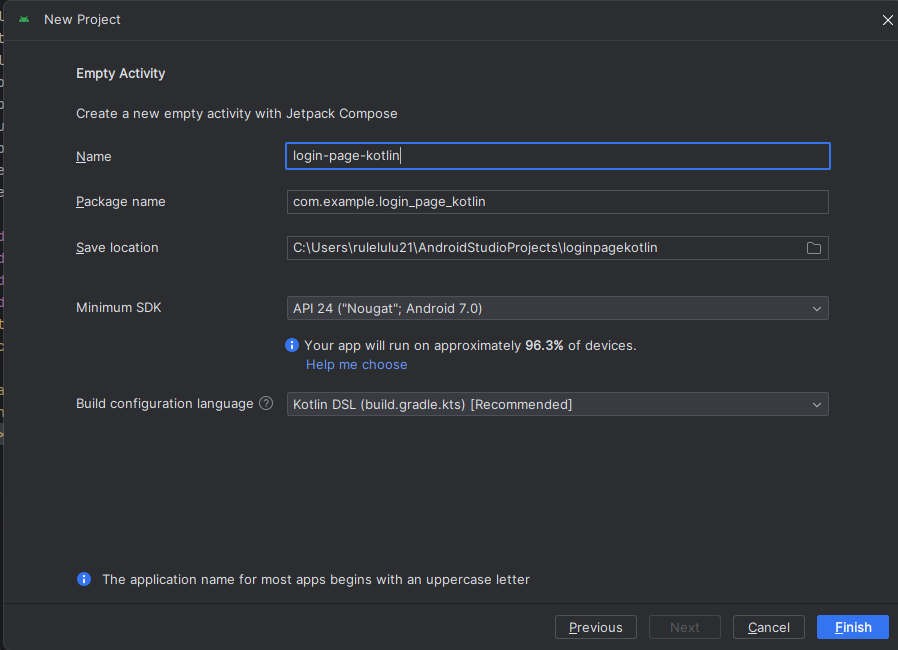Click the info icon beside the uppercase letter warning
898x650 pixels.
click(x=84, y=579)
